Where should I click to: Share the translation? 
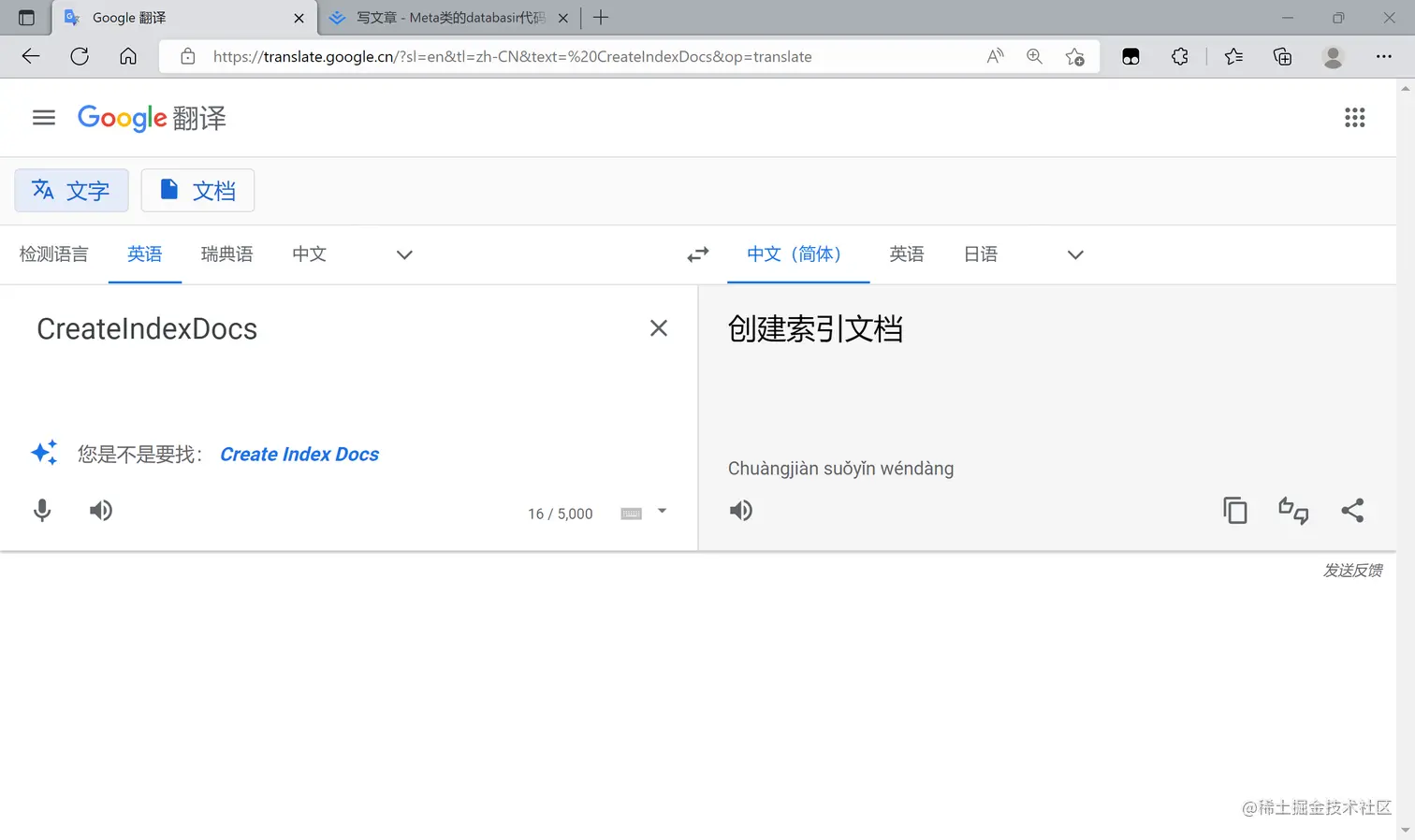click(1352, 510)
